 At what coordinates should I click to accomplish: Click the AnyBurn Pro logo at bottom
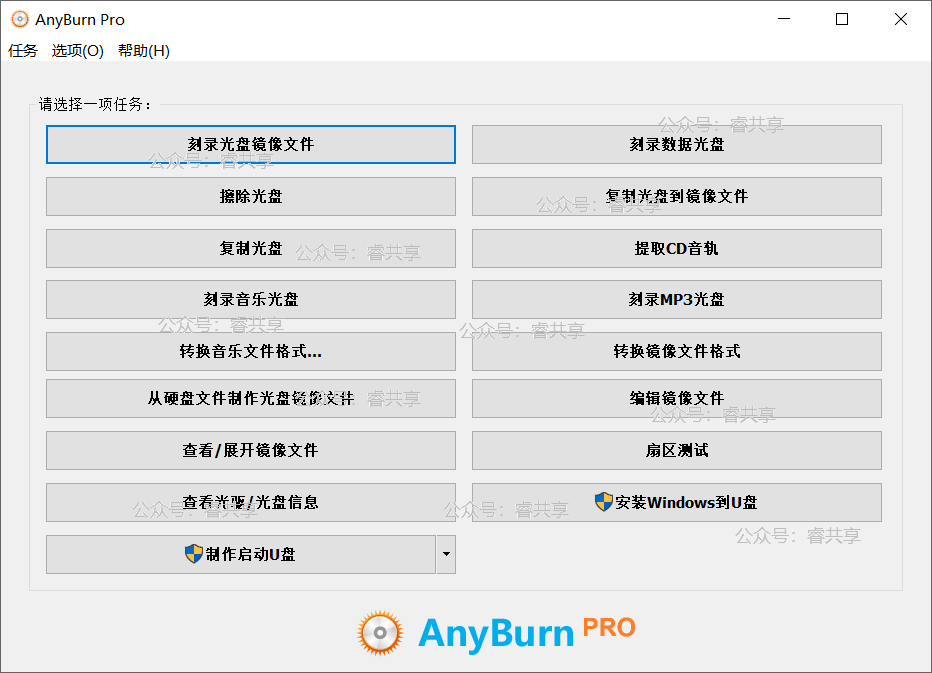497,632
